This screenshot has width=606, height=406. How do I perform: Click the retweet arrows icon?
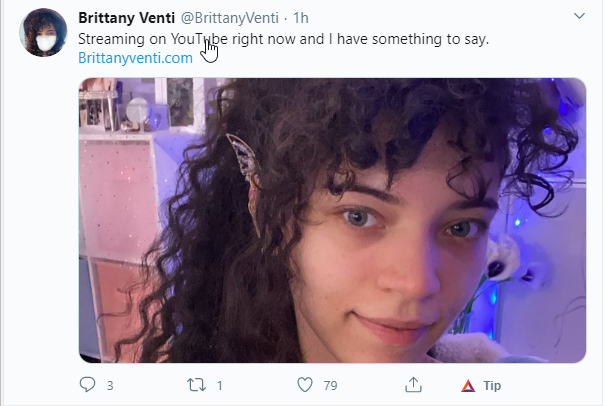pos(196,385)
